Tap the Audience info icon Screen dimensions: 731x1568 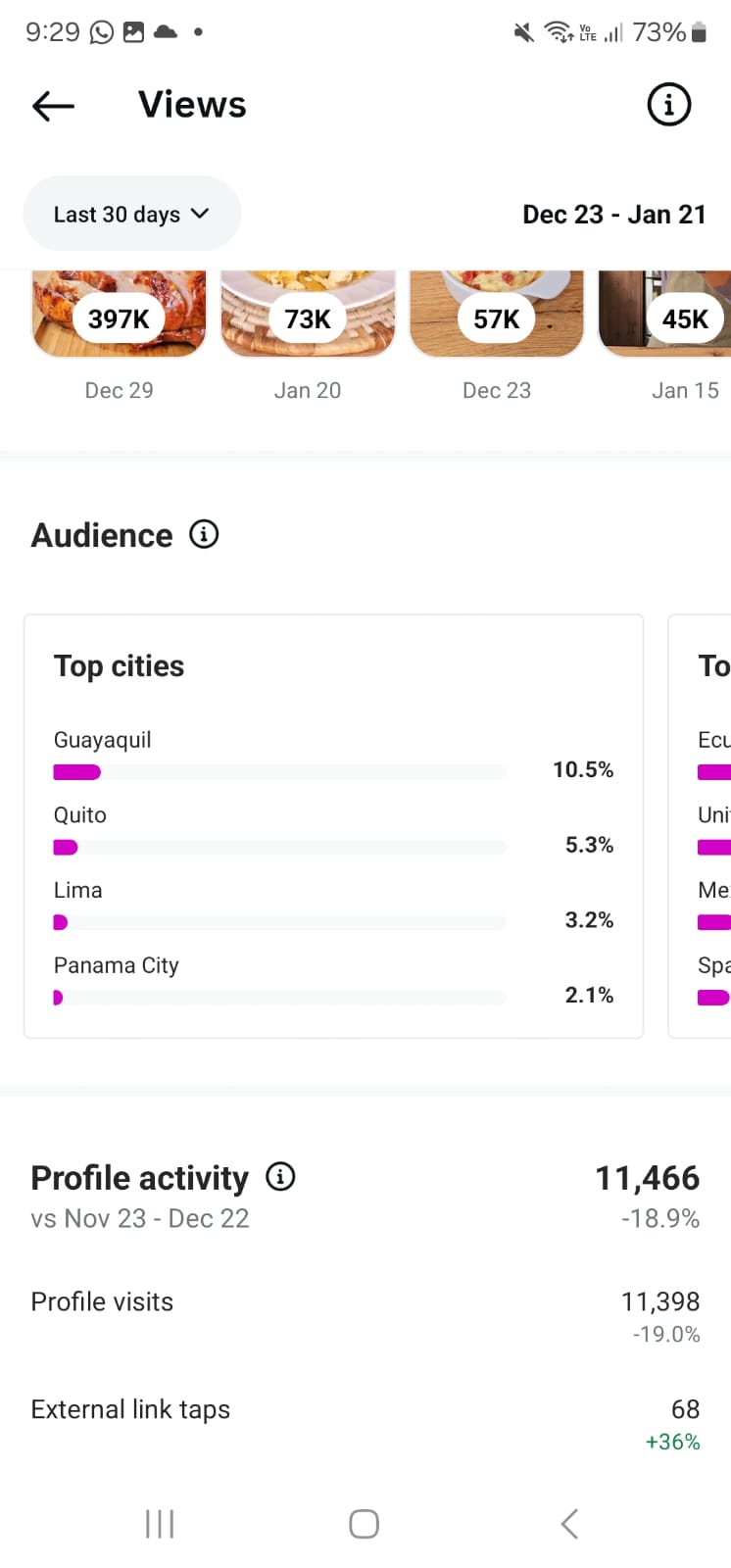click(204, 534)
